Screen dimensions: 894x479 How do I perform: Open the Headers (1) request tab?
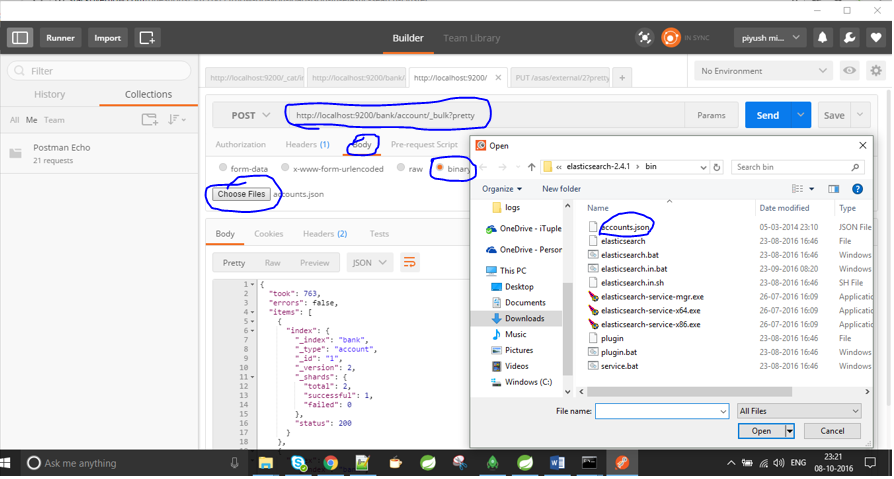pos(307,145)
